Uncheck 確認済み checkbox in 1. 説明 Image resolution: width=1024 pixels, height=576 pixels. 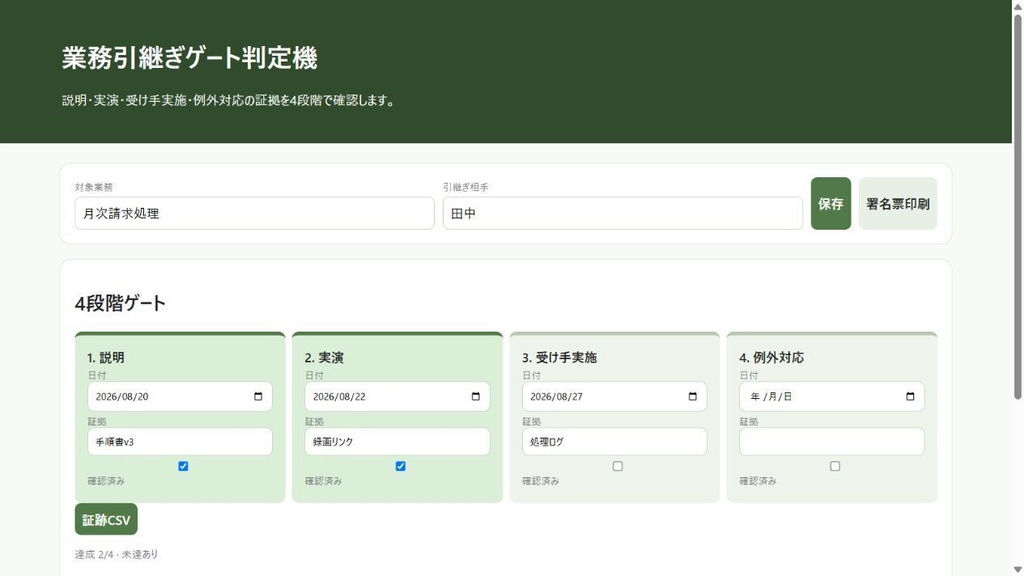point(183,466)
